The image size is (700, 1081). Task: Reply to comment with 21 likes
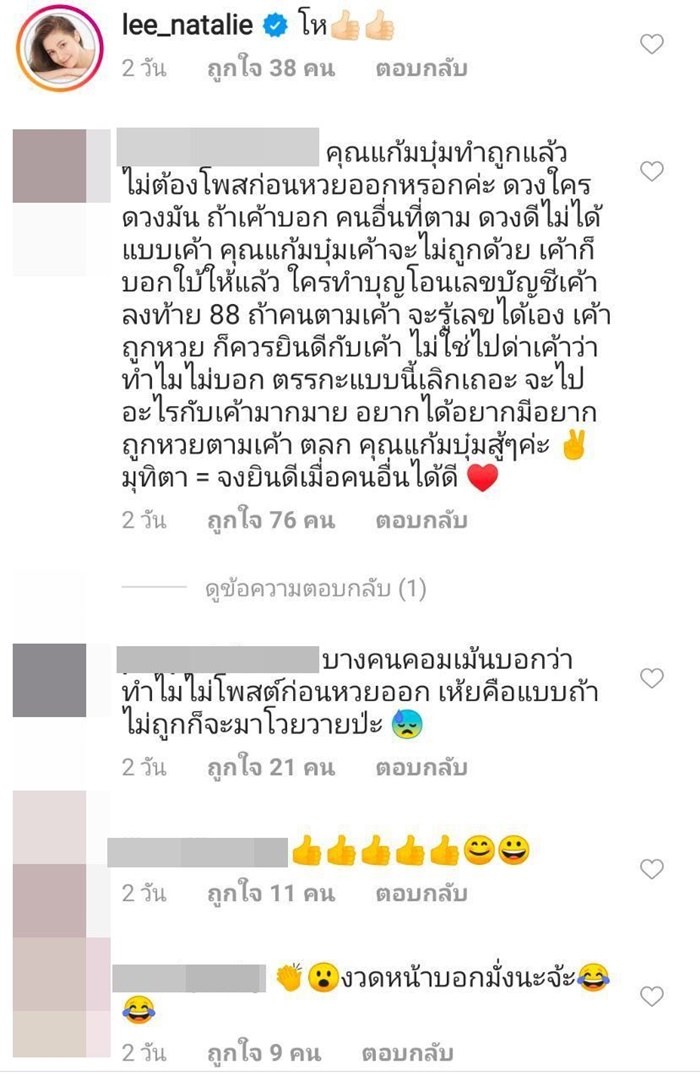click(421, 767)
